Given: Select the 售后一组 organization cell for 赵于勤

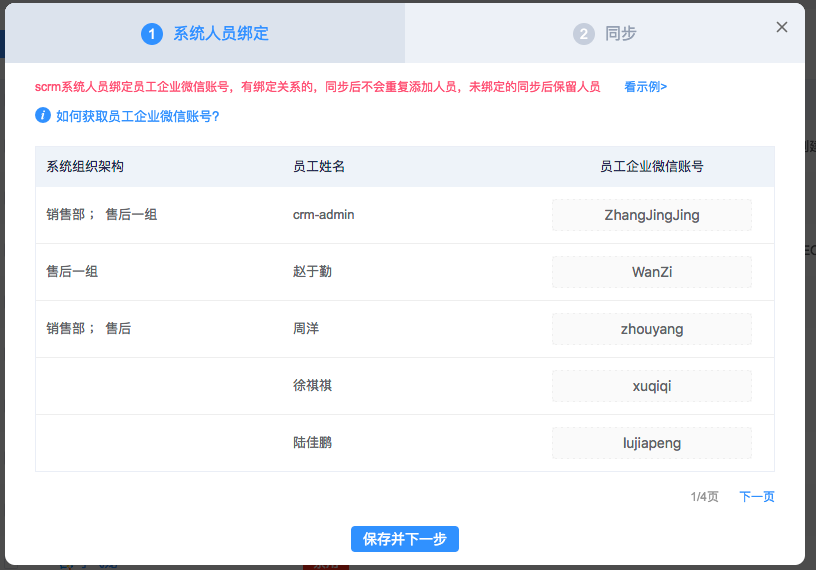Looking at the screenshot, I should tap(72, 272).
